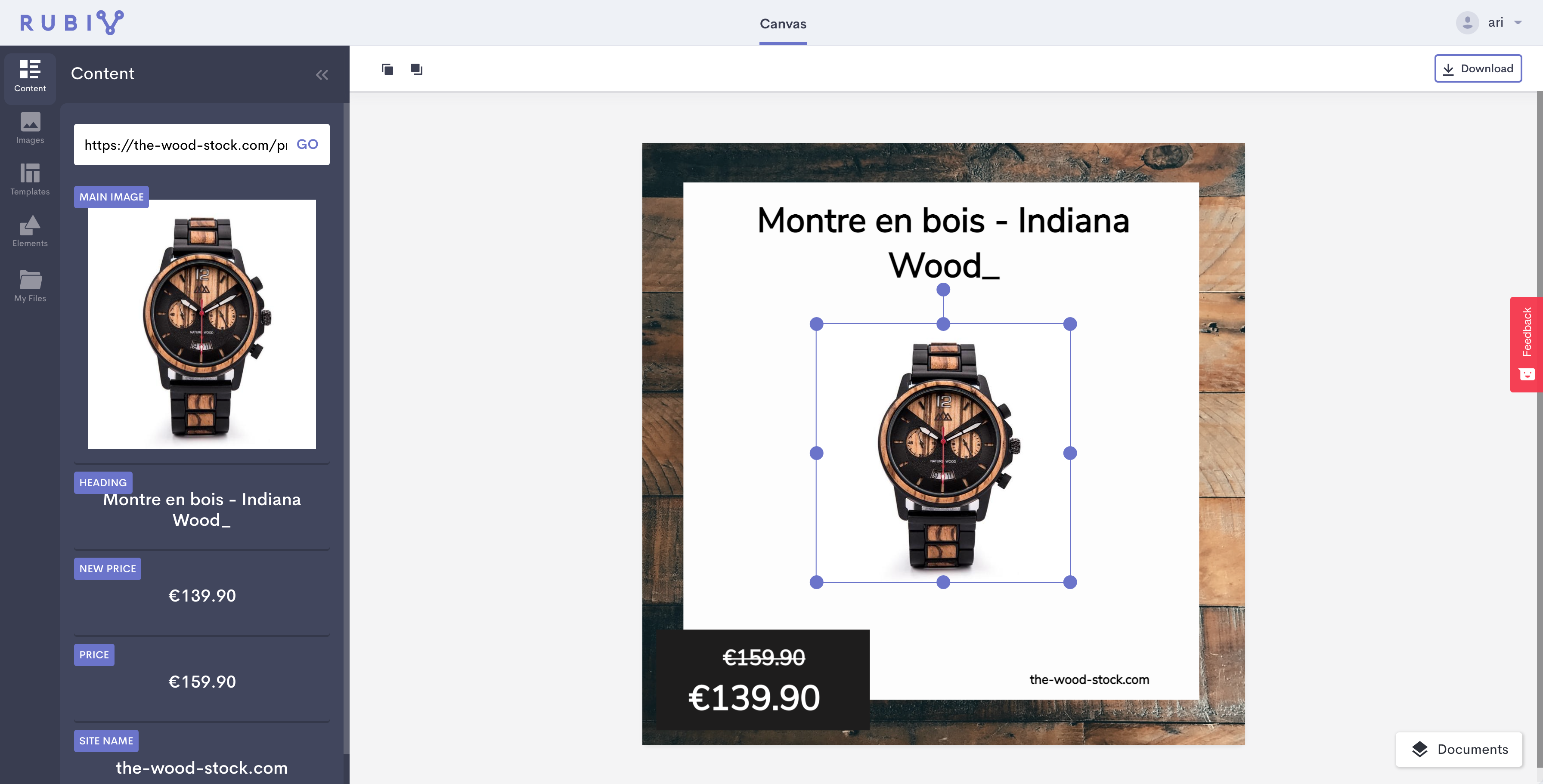Click the bring to front layer icon
Viewport: 1543px width, 784px height.
(416, 69)
